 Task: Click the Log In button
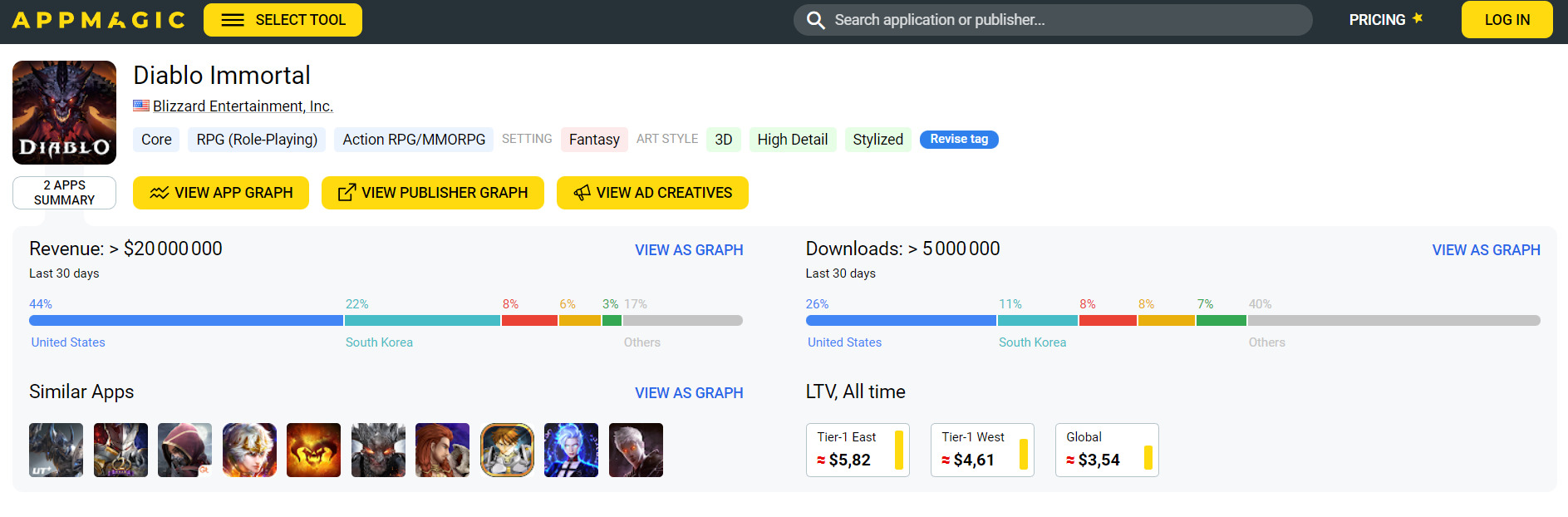[1507, 20]
